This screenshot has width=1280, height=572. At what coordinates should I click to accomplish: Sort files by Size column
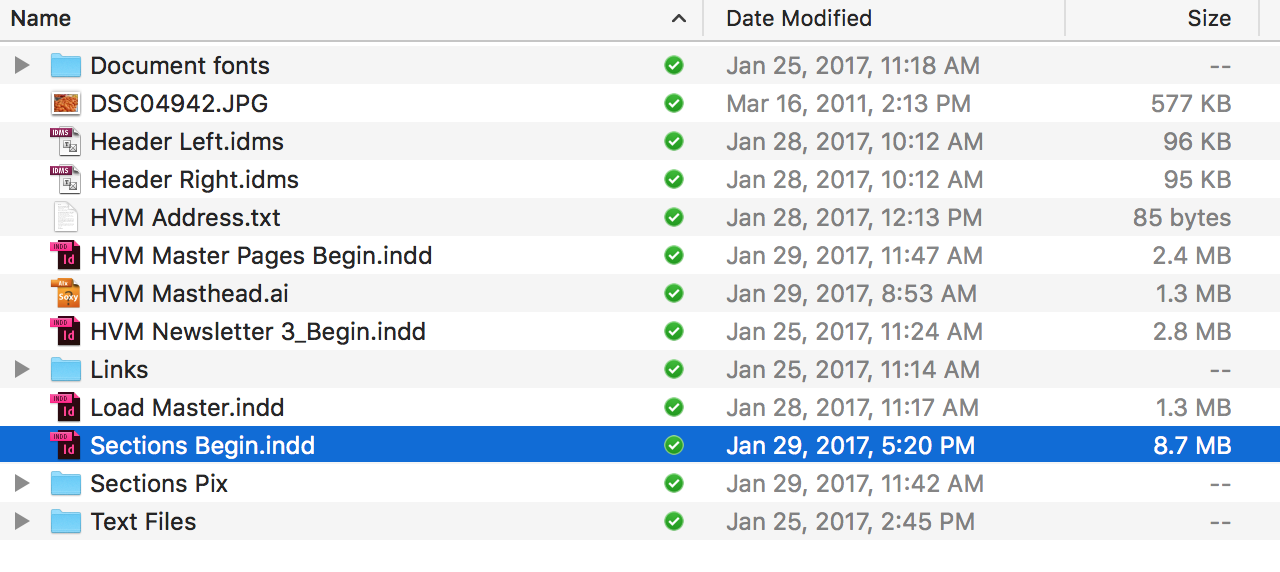[1208, 18]
